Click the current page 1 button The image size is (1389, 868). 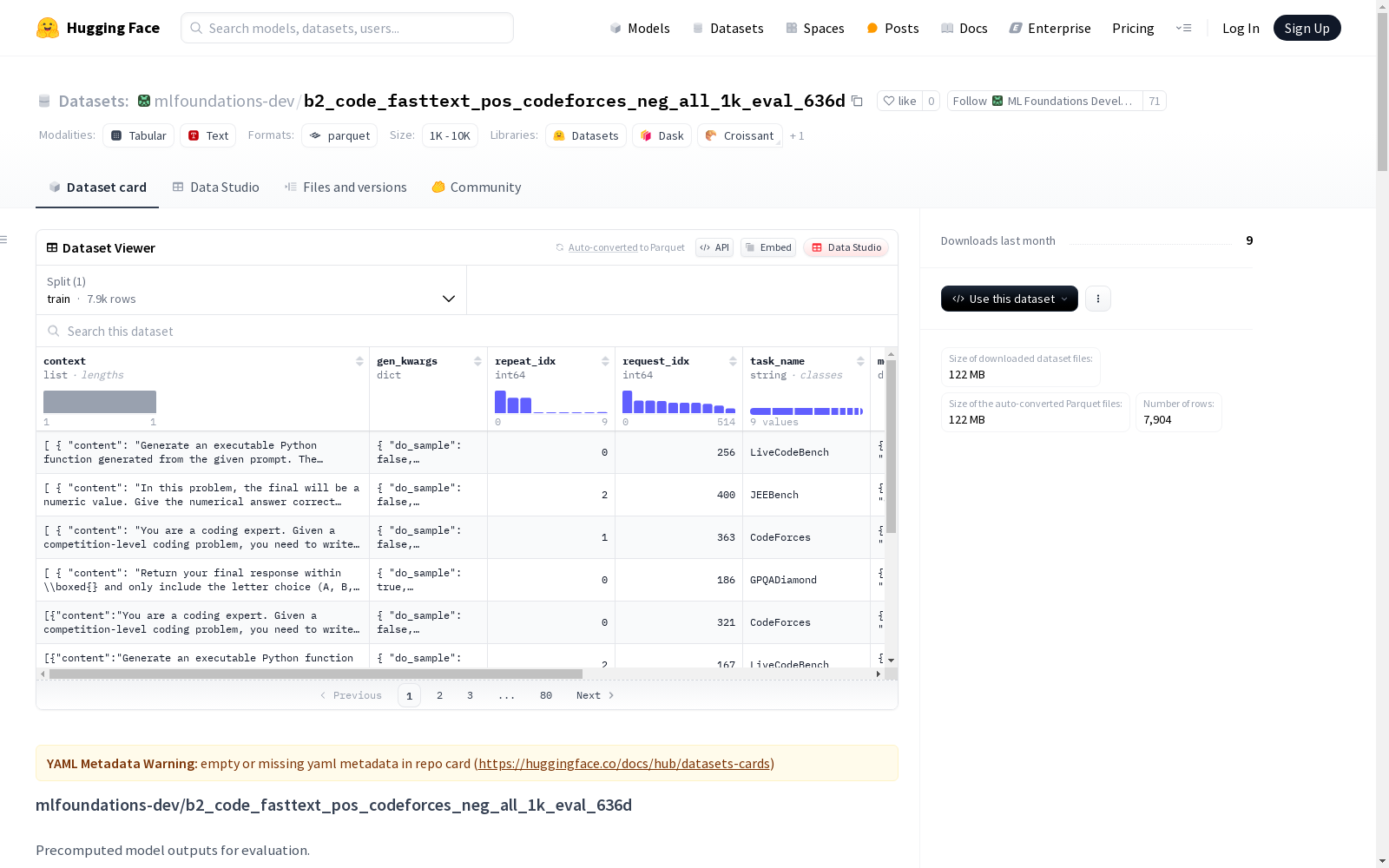click(410, 695)
